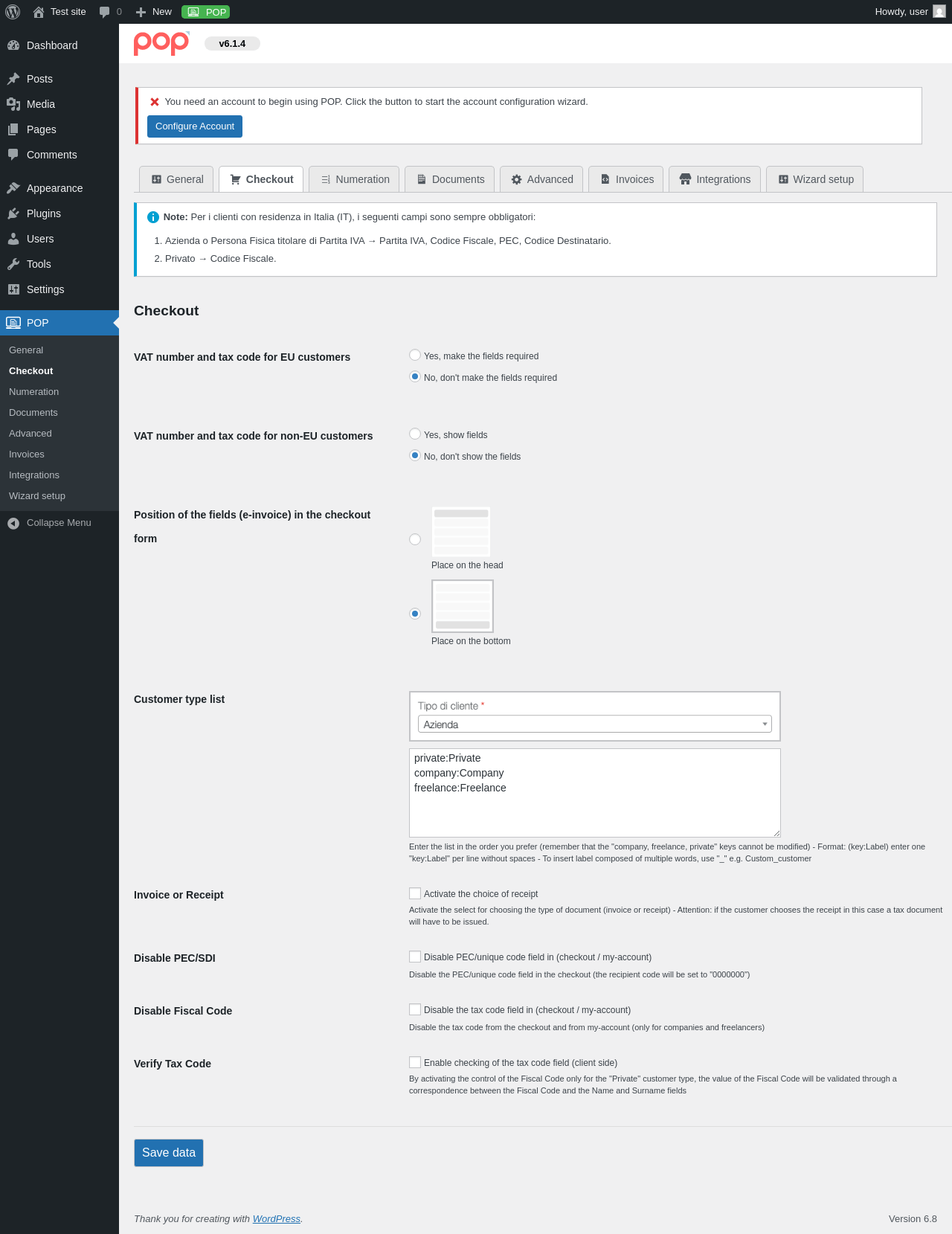Screen dimensions: 952x1234
Task: Click the POP logo in the header
Action: tap(161, 43)
